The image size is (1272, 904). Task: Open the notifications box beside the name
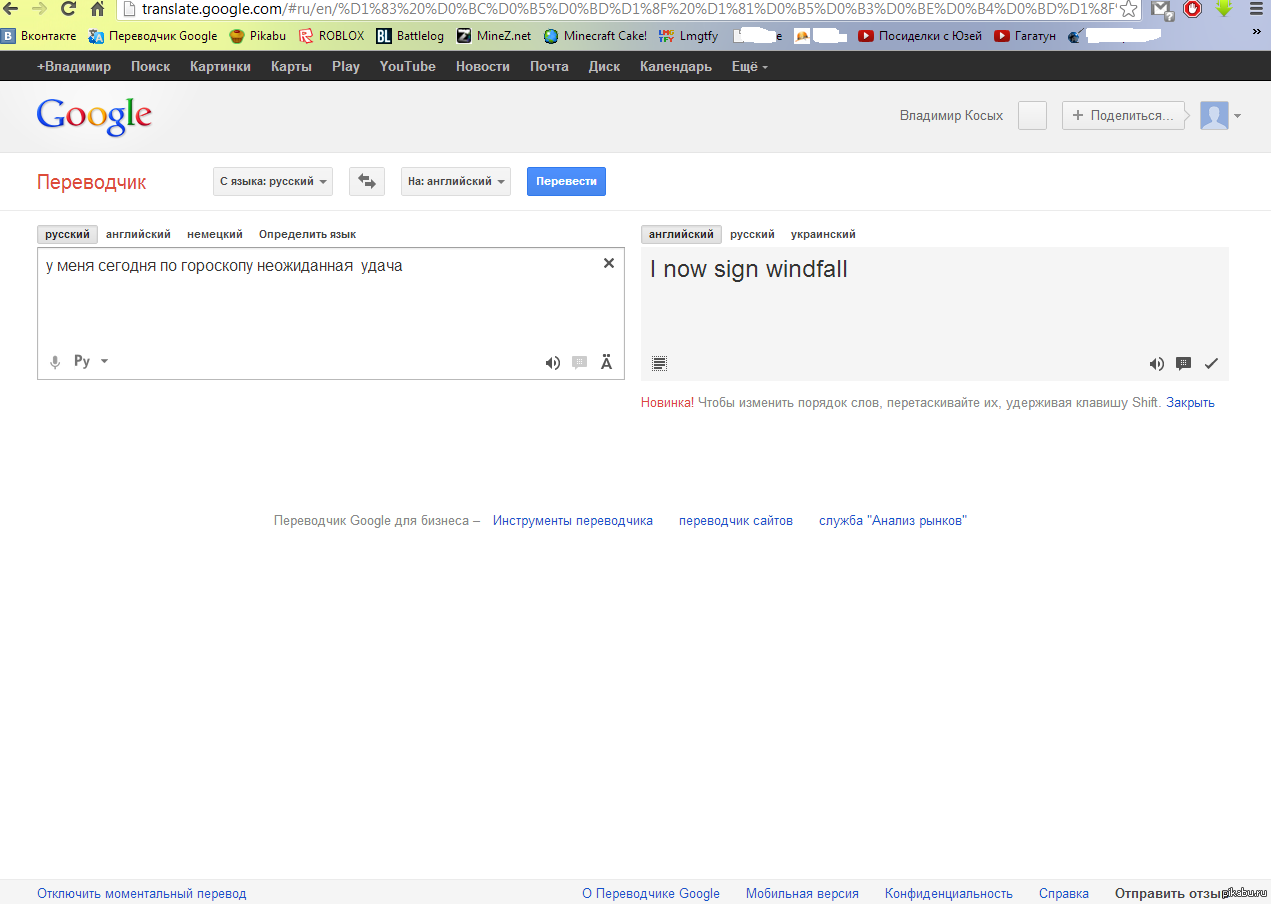[1032, 116]
